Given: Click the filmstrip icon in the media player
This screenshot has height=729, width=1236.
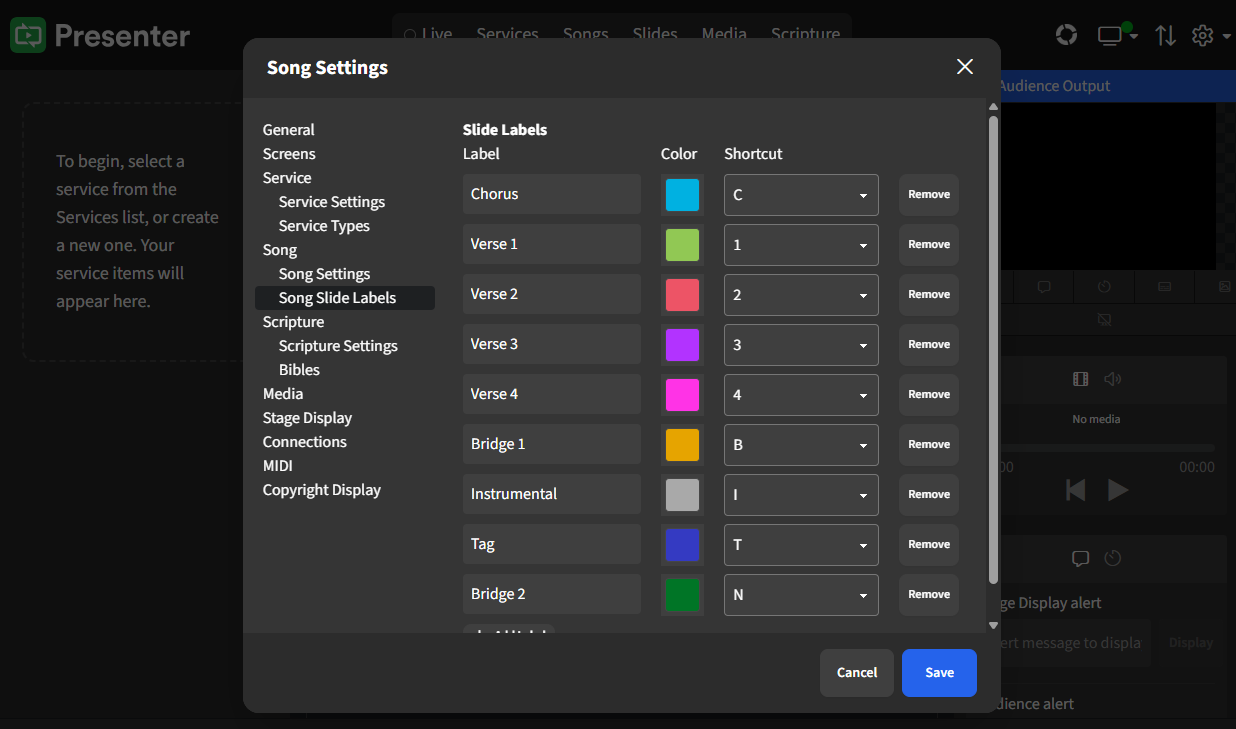Looking at the screenshot, I should [1081, 379].
